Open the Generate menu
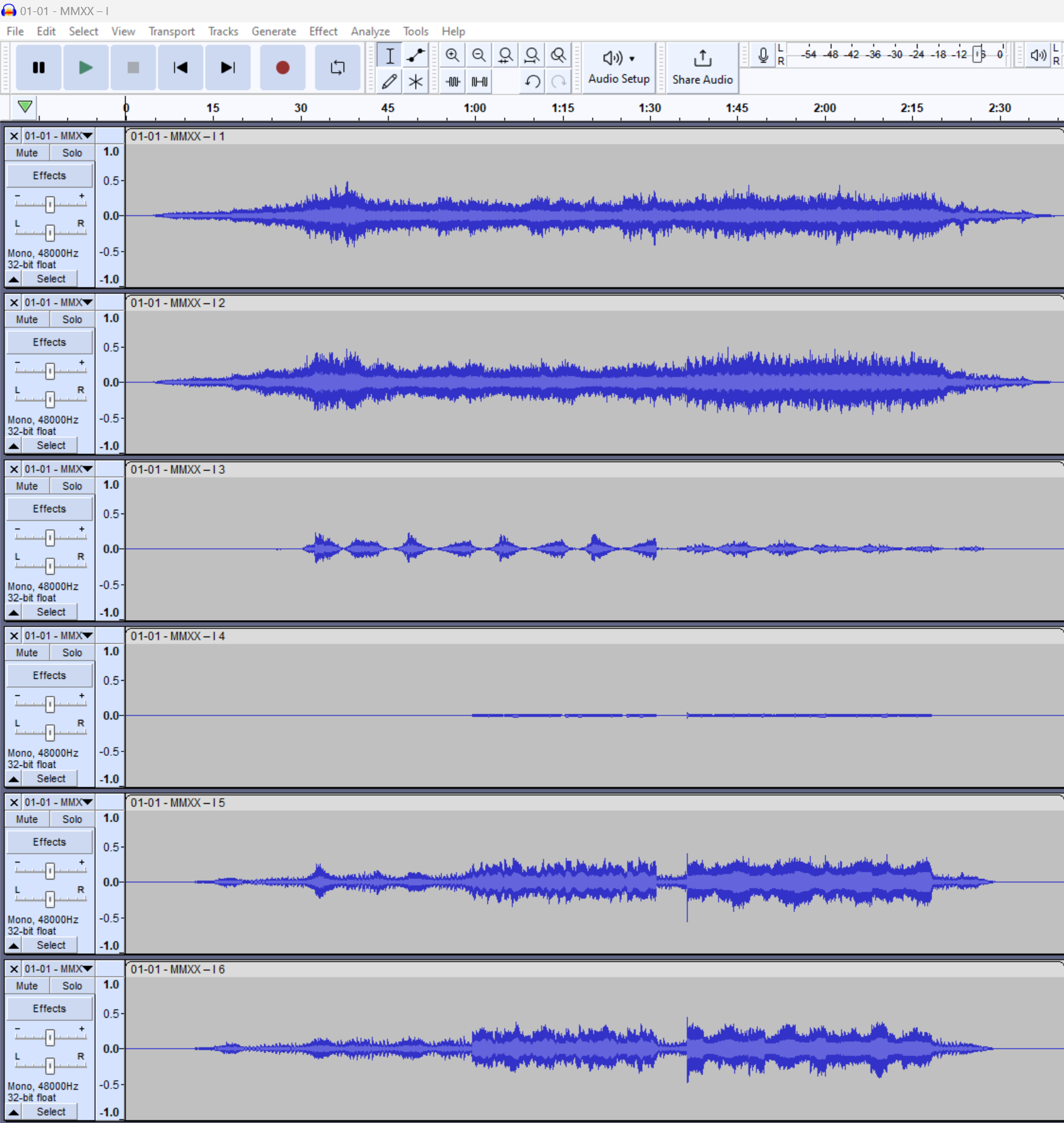Image resolution: width=1064 pixels, height=1123 pixels. pyautogui.click(x=274, y=32)
